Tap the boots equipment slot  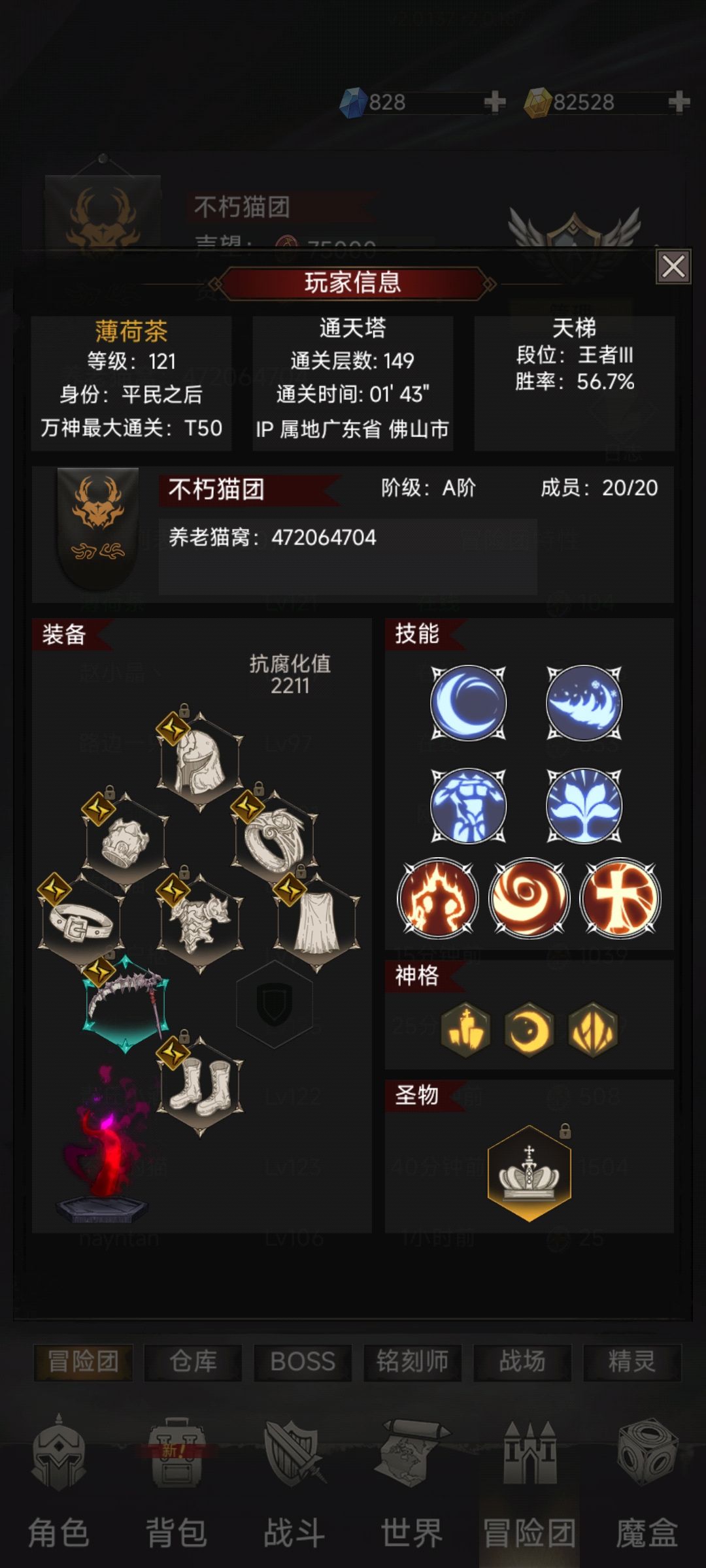(200, 1085)
